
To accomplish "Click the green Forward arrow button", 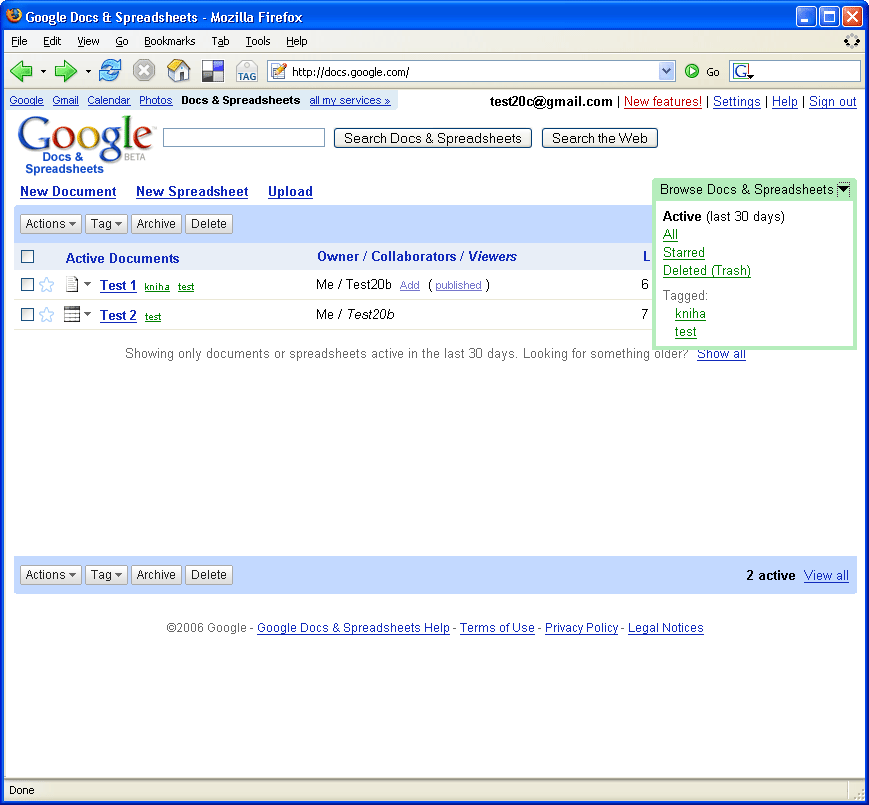I will click(x=65, y=71).
